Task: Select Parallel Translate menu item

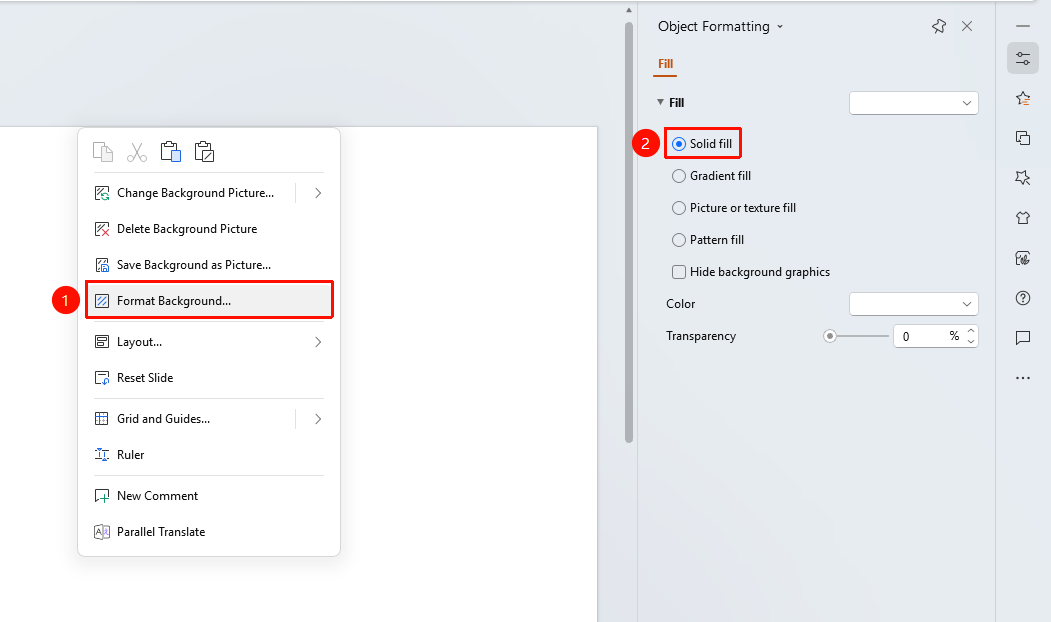Action: (209, 532)
